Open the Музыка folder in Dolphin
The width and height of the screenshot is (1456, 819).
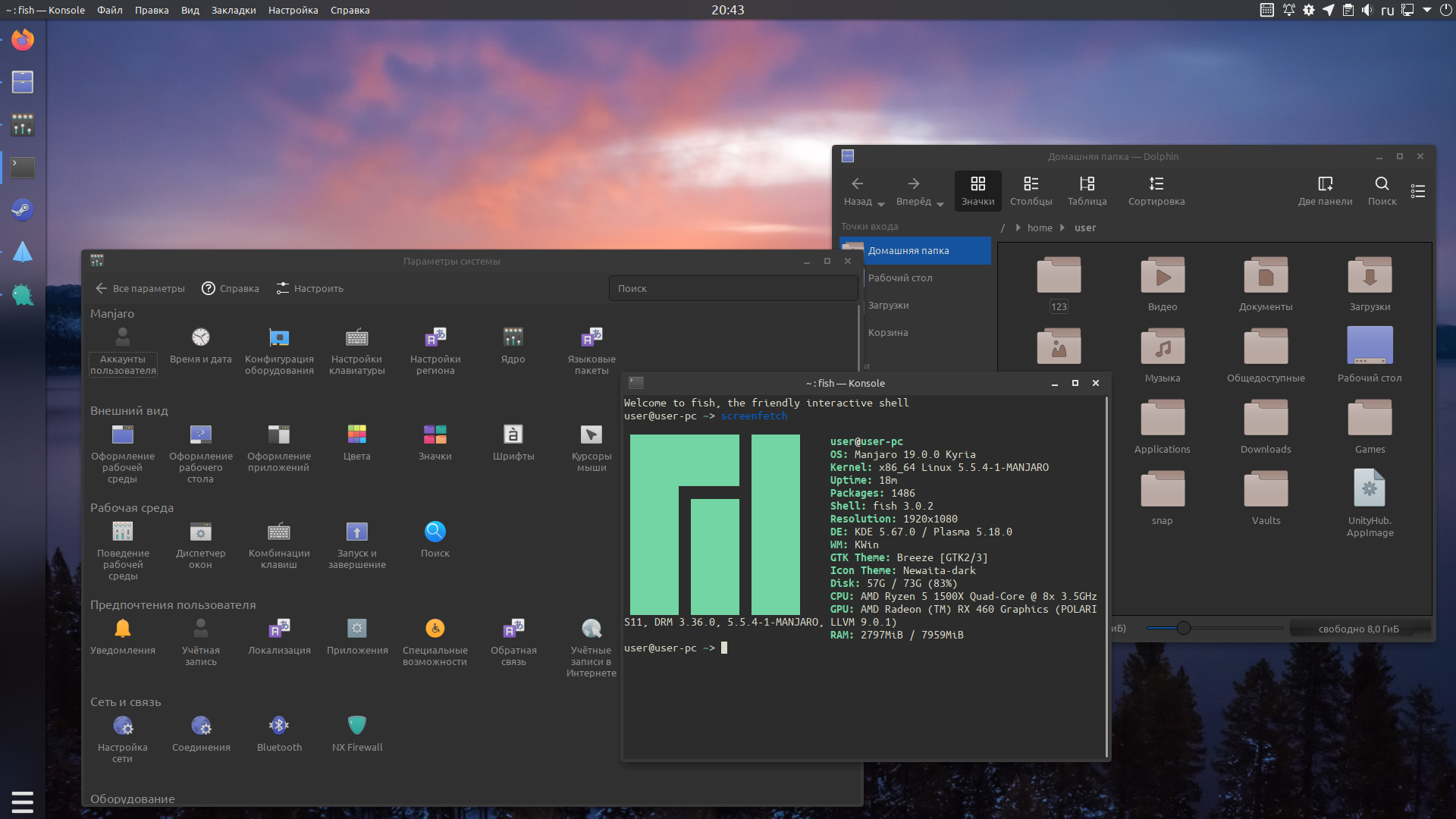tap(1163, 355)
